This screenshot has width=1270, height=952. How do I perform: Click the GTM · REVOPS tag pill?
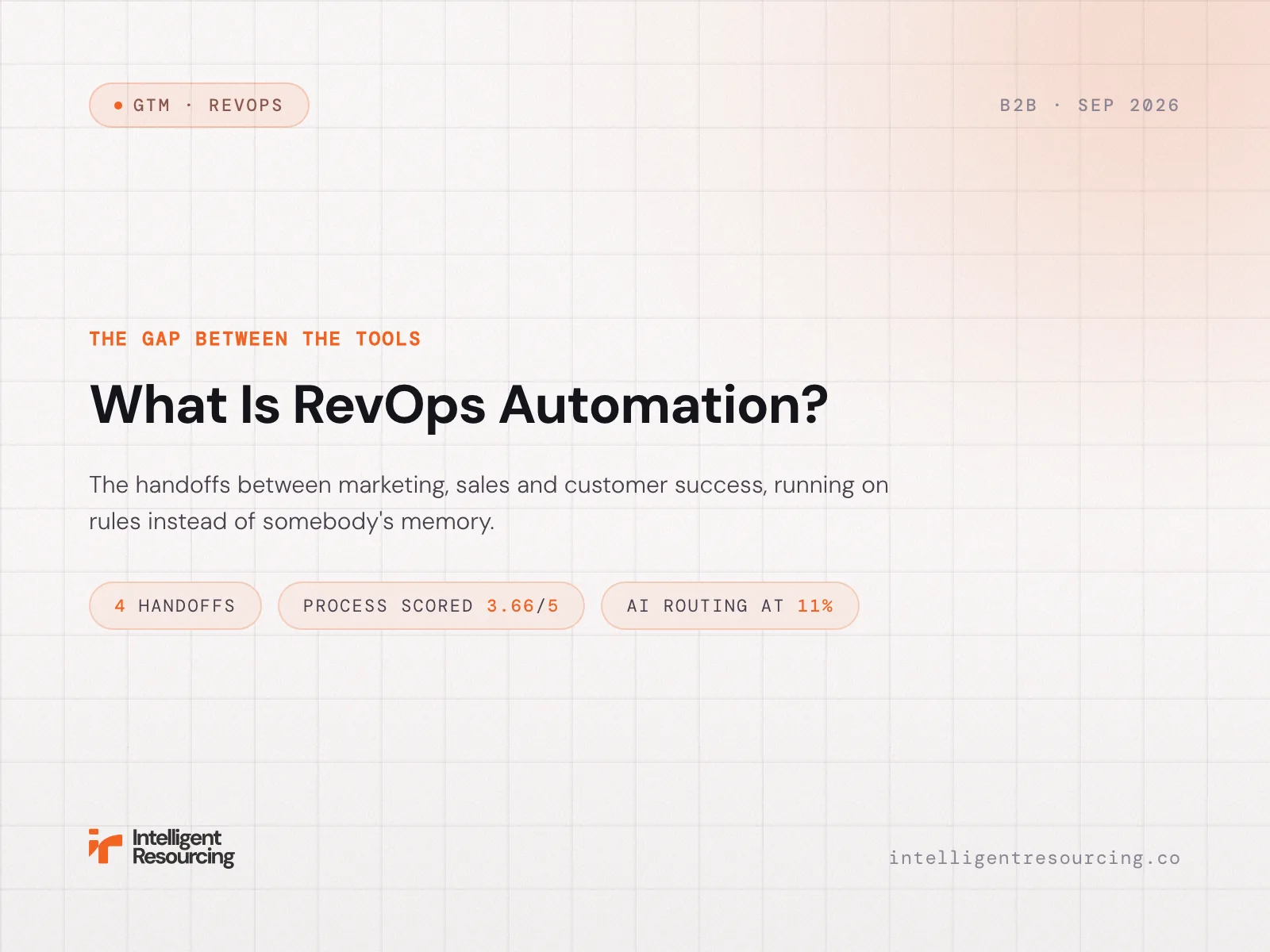198,105
